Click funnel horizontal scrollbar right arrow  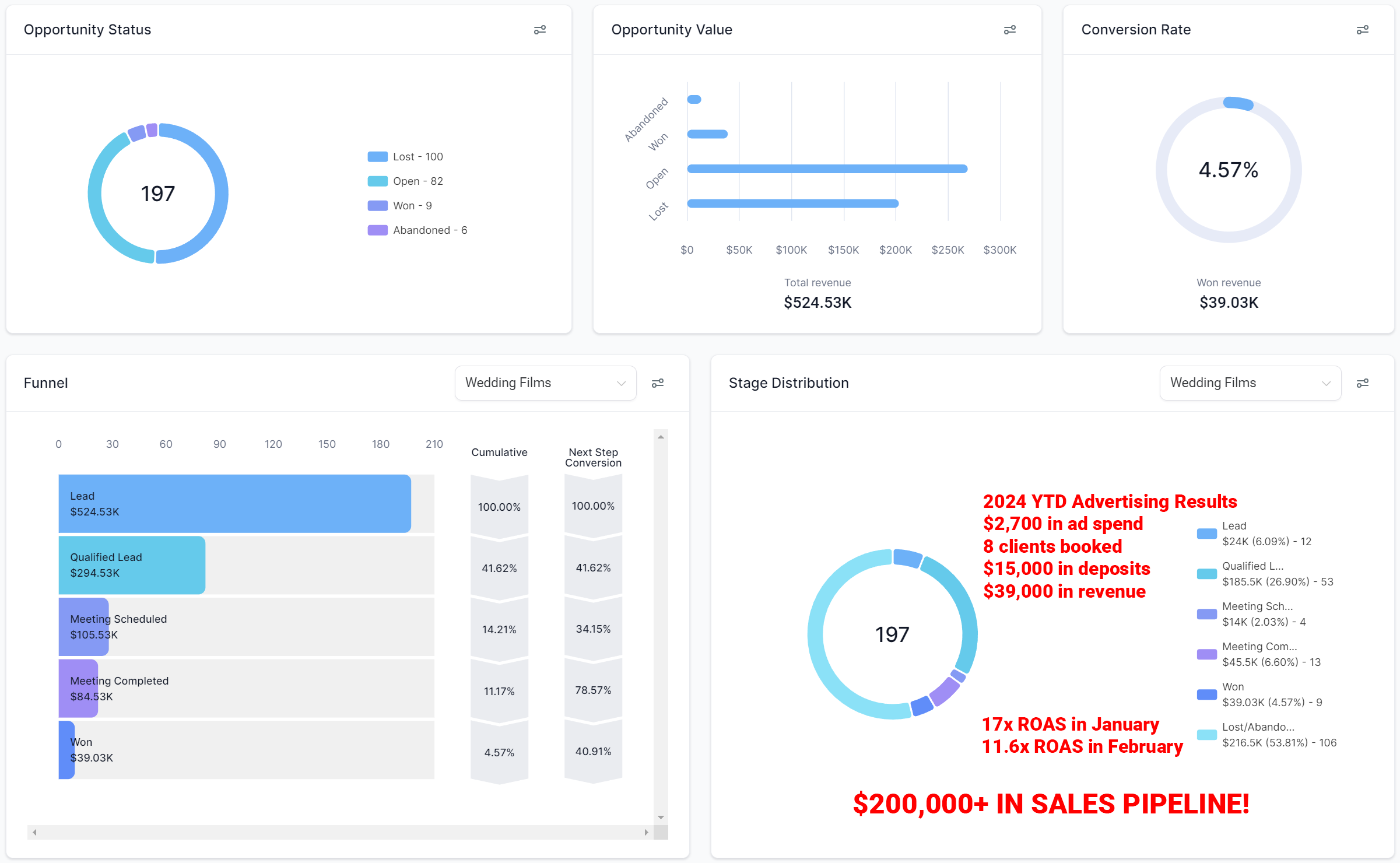[x=646, y=832]
